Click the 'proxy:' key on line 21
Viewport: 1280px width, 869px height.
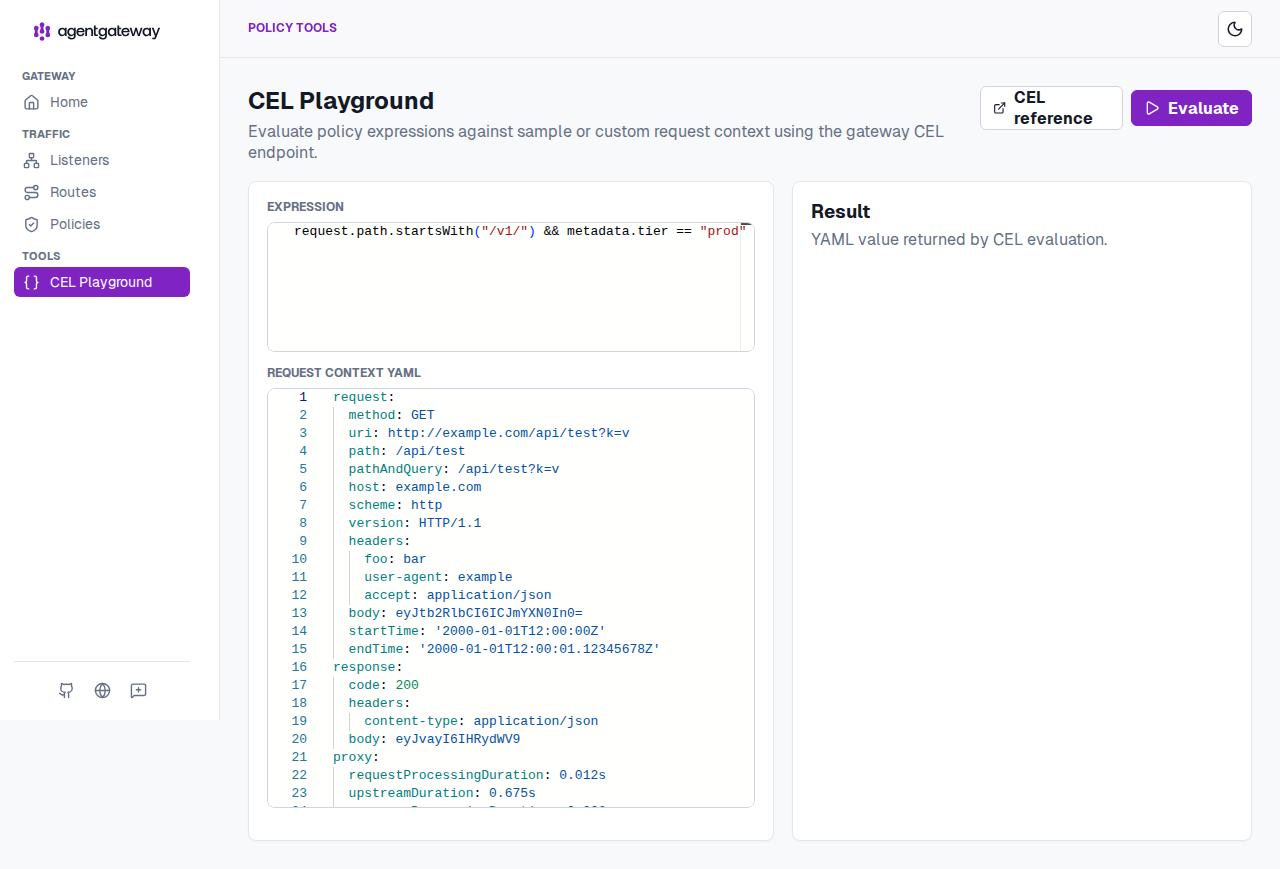(356, 757)
